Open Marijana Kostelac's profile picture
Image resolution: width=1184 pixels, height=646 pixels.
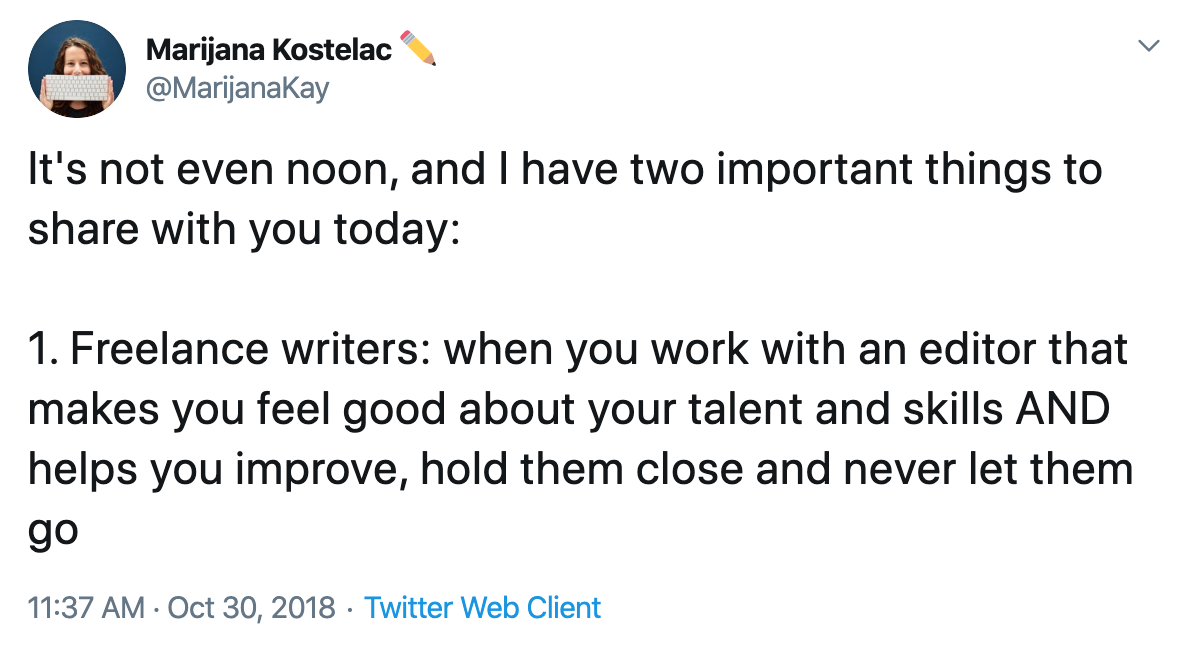(x=77, y=69)
